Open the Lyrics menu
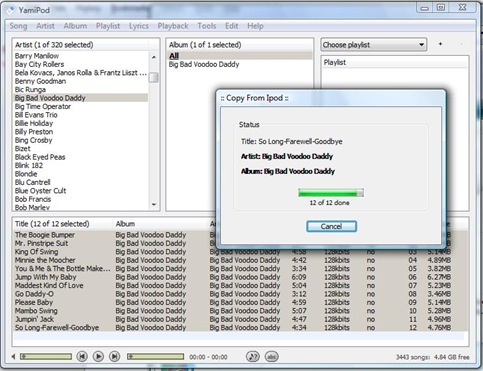The image size is (483, 371). [139, 26]
